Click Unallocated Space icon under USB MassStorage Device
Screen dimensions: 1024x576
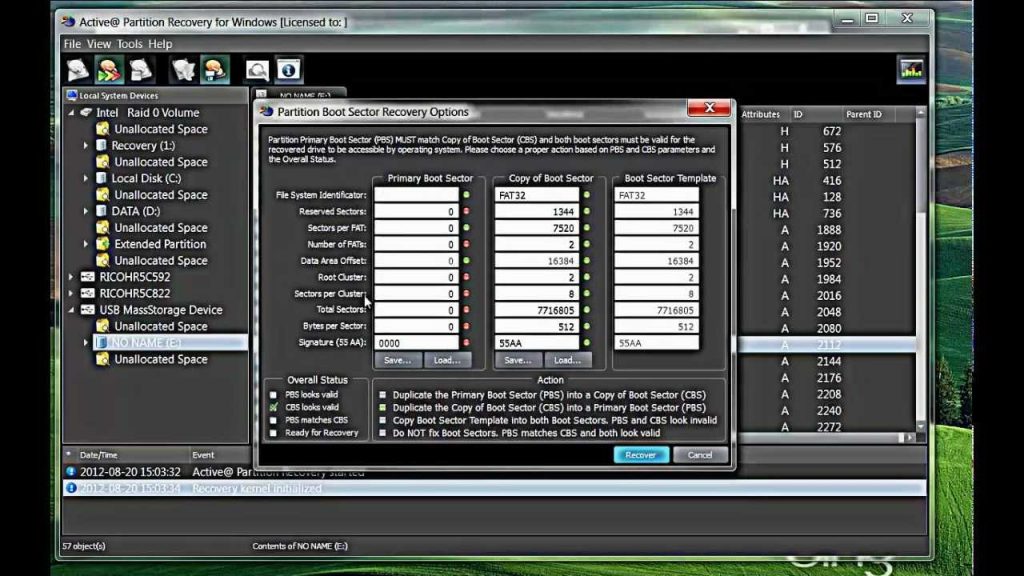click(x=103, y=326)
